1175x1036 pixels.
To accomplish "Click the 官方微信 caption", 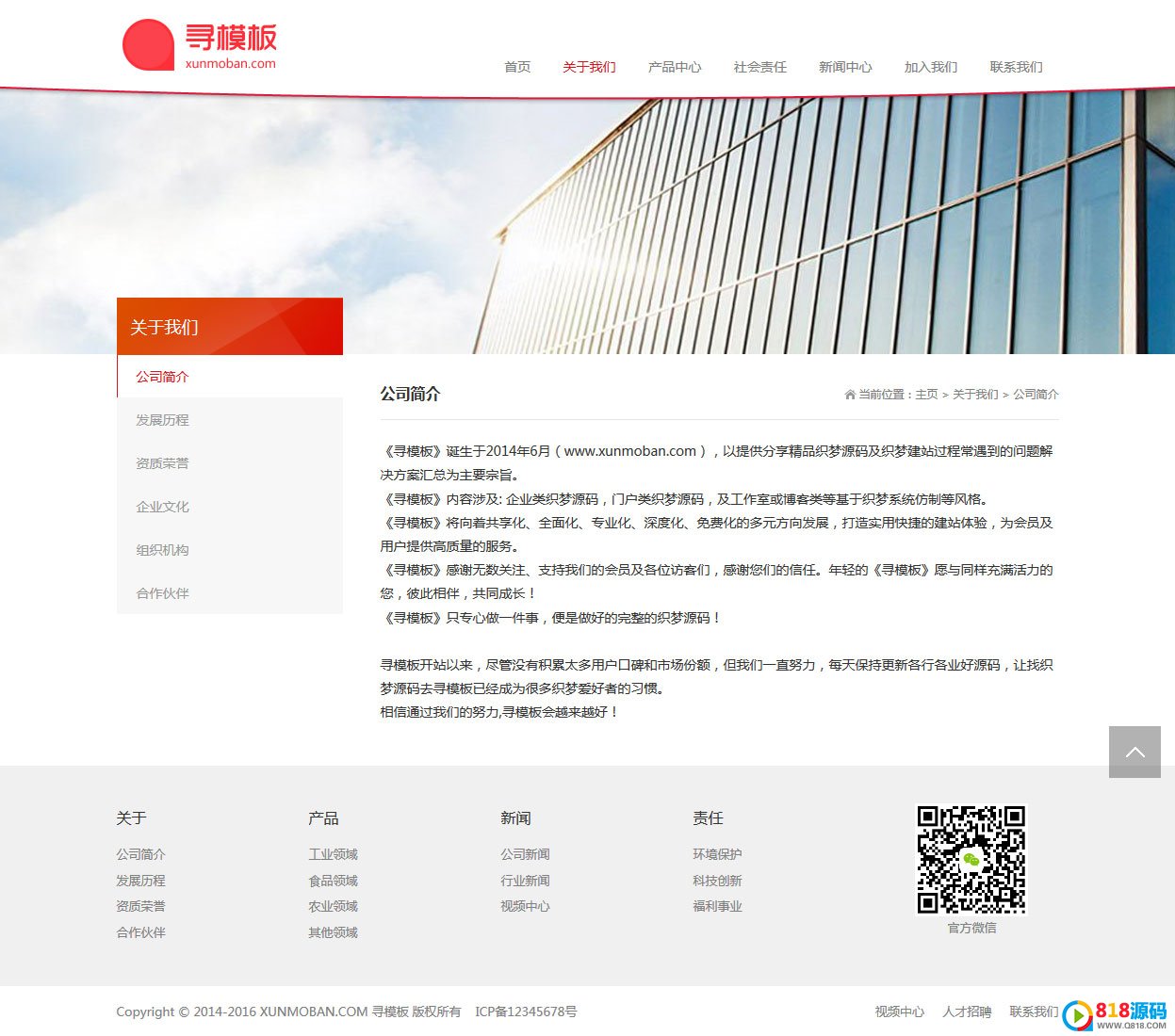I will pyautogui.click(x=971, y=929).
